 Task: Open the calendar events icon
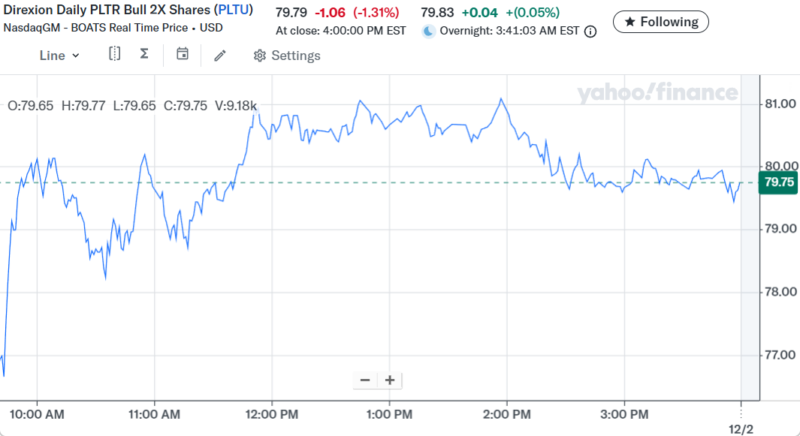182,55
